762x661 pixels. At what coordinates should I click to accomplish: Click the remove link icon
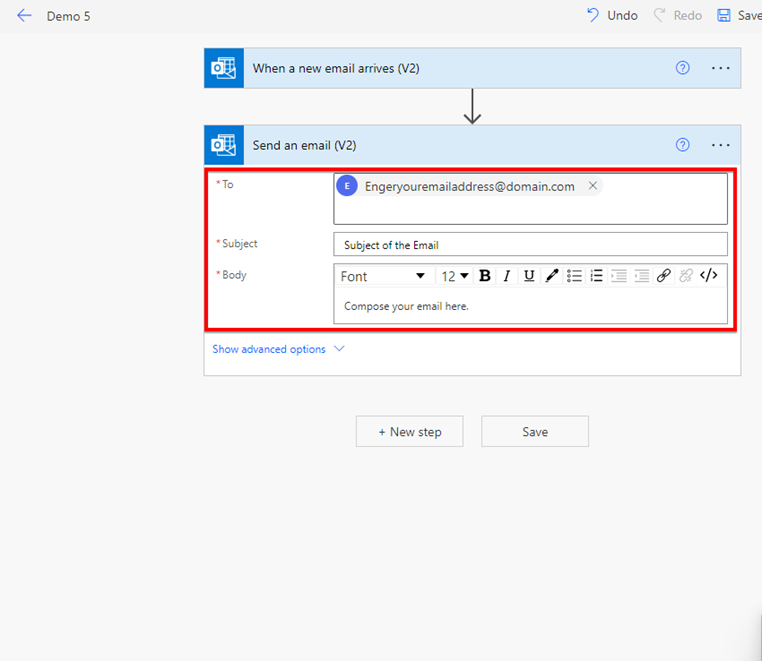click(686, 276)
